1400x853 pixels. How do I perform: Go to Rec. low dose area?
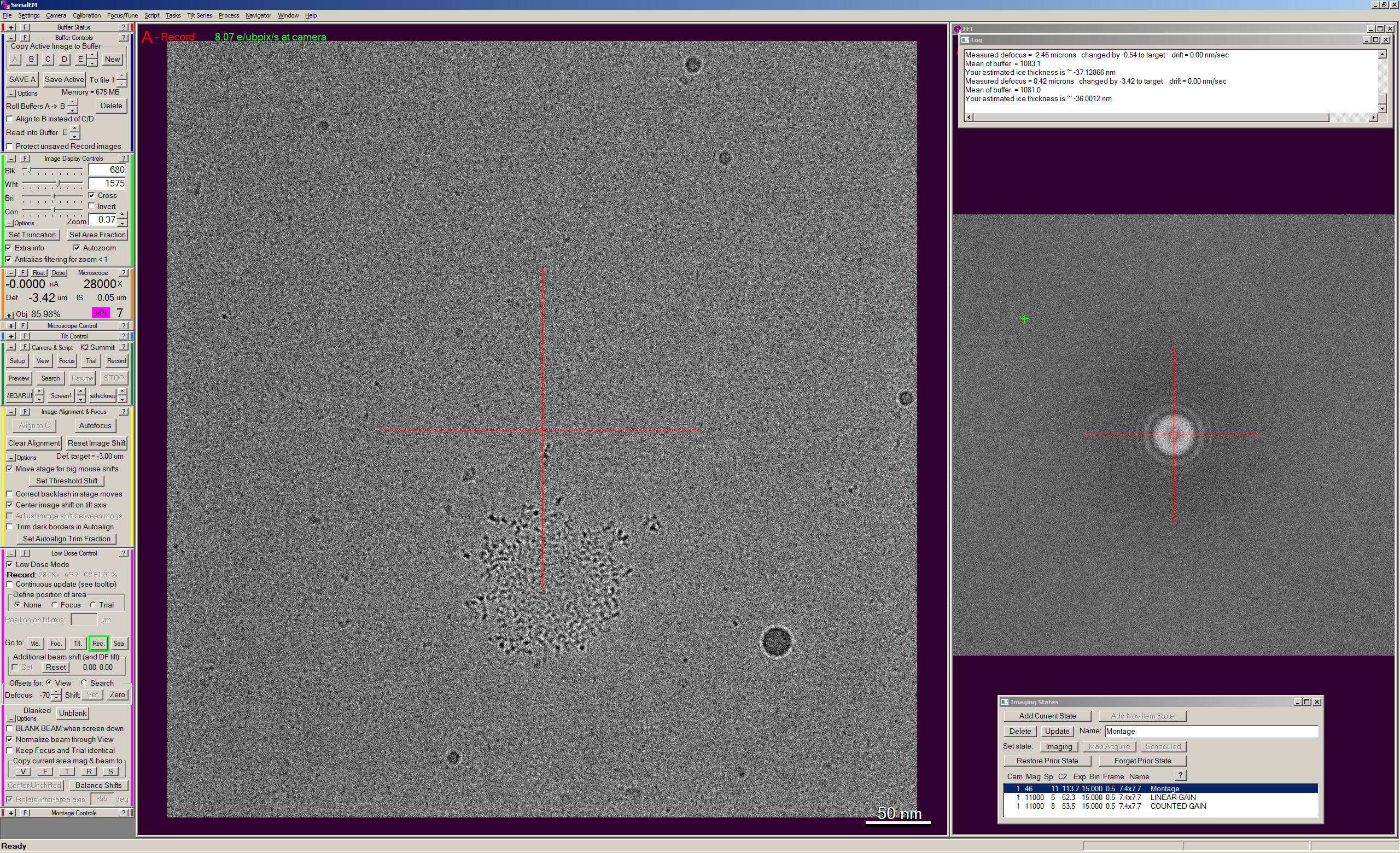tap(98, 644)
